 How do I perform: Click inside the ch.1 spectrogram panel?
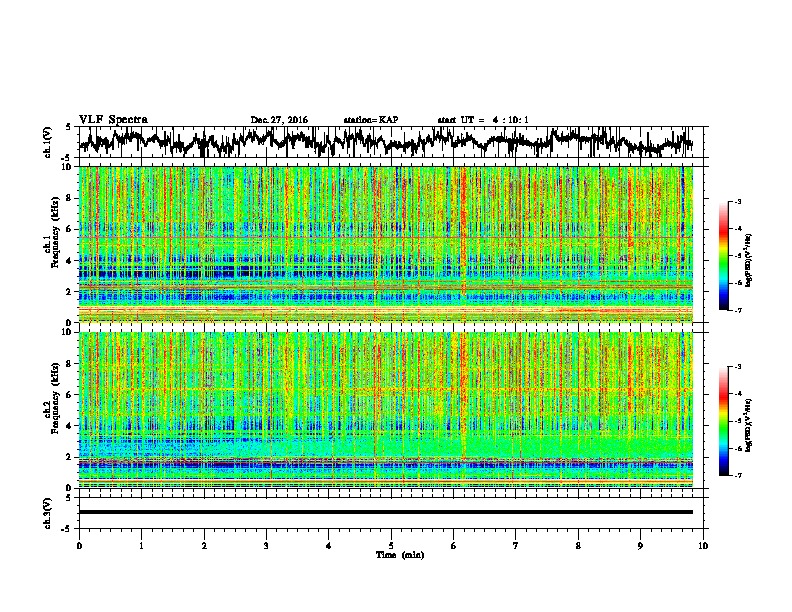(386, 244)
